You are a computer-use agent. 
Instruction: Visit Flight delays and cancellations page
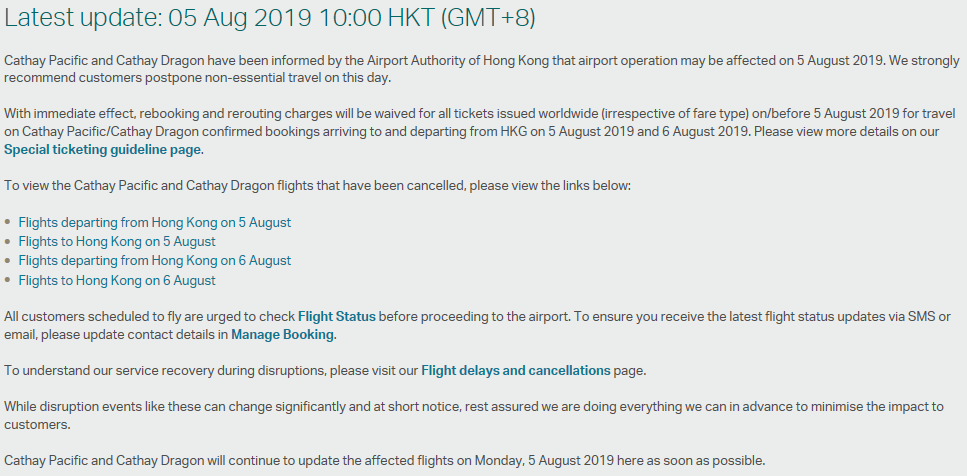pyautogui.click(x=516, y=371)
